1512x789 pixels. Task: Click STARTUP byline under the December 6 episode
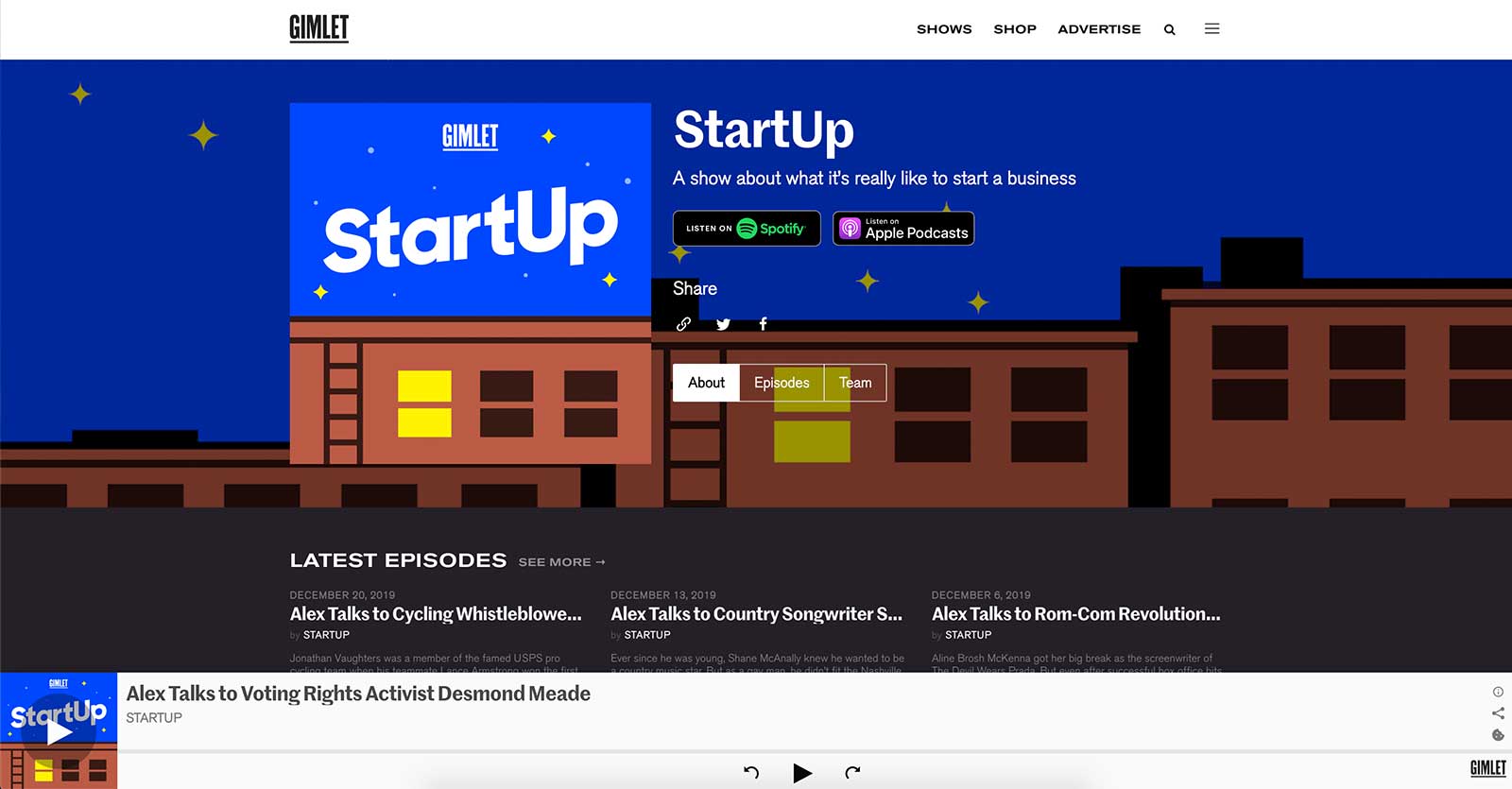pyautogui.click(x=969, y=635)
